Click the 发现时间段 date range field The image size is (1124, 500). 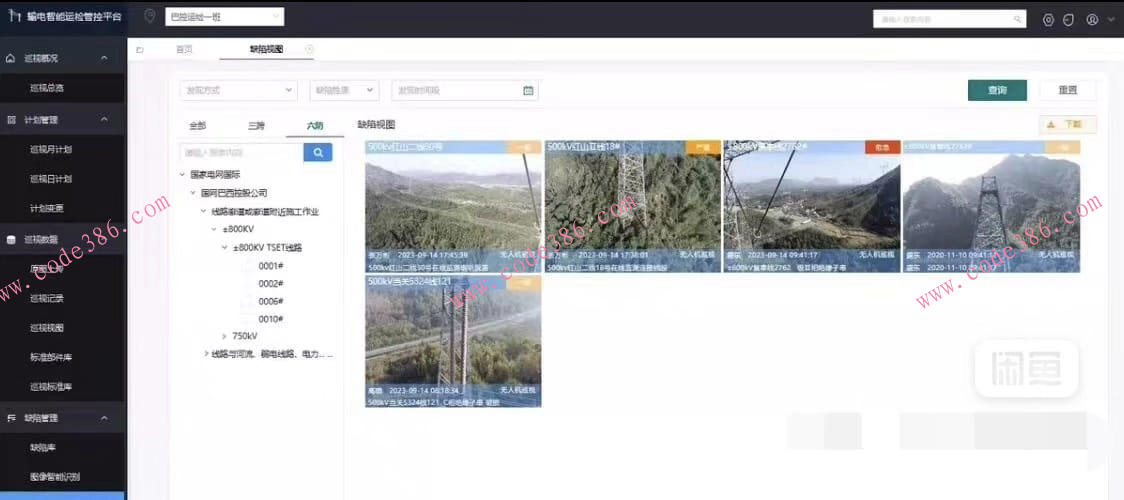465,90
